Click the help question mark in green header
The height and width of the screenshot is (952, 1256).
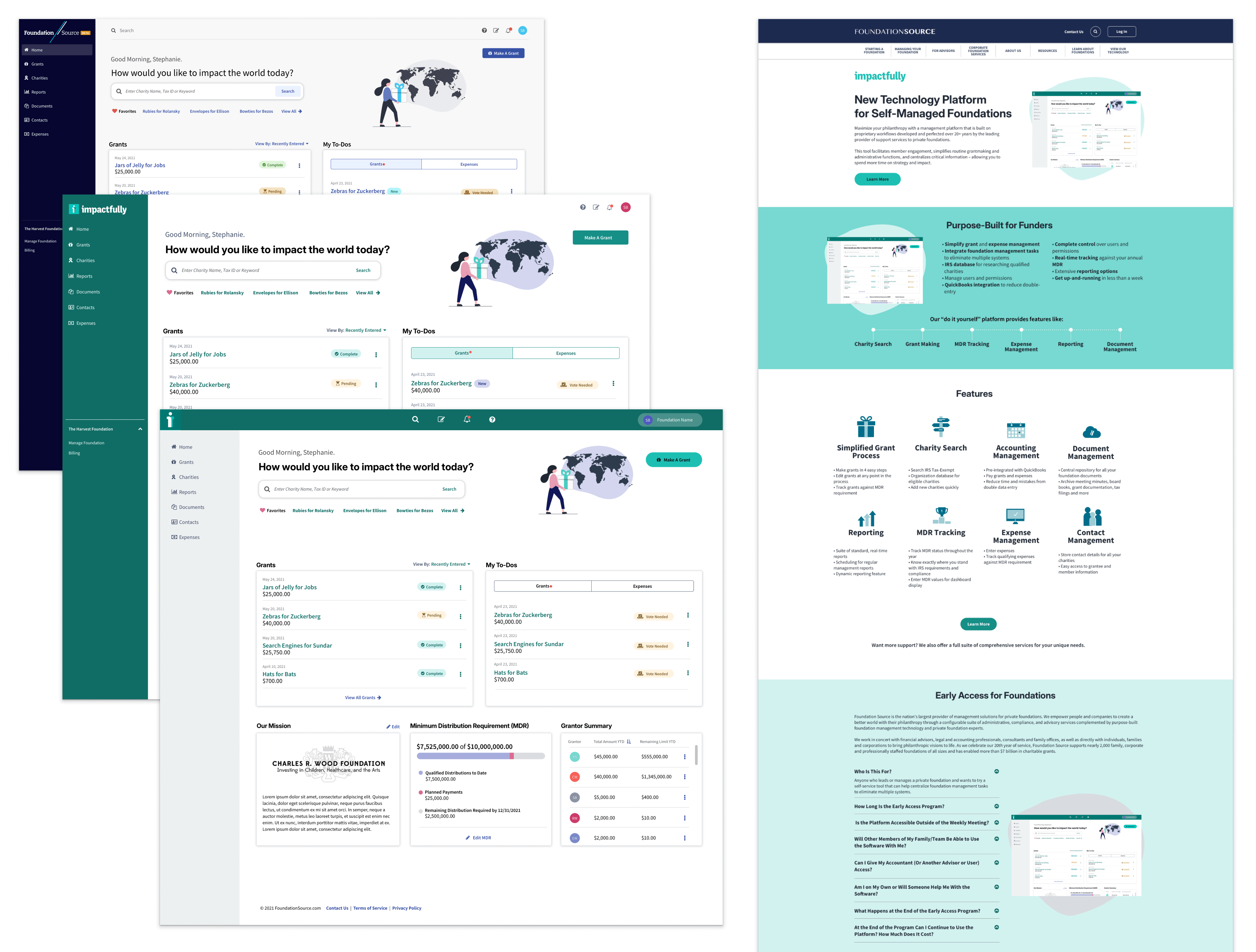[x=492, y=419]
